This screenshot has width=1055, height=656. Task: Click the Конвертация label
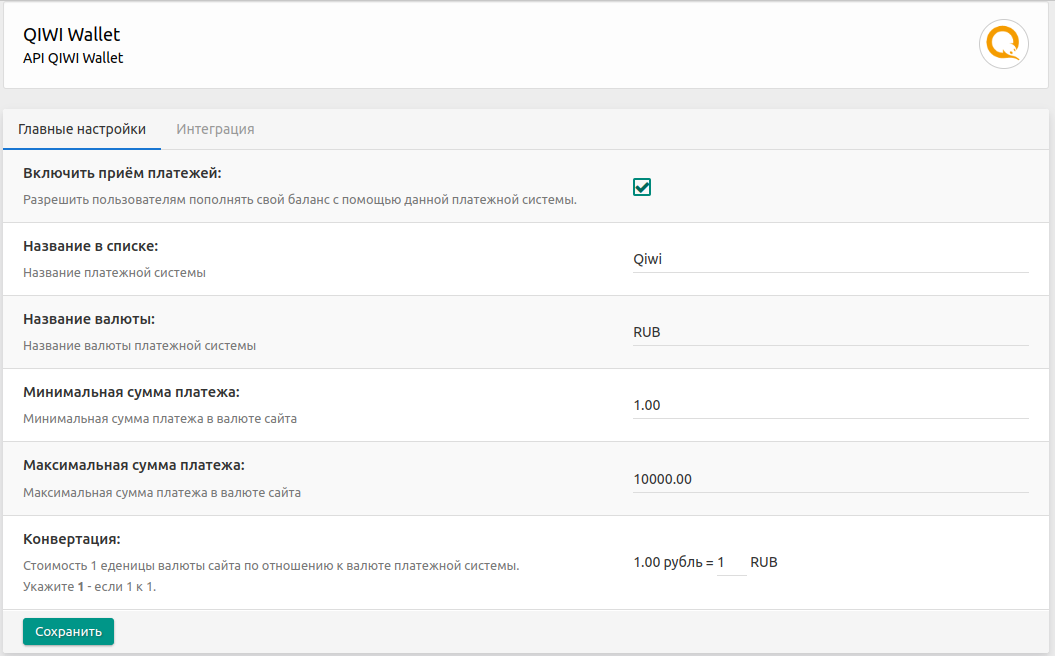[72, 539]
